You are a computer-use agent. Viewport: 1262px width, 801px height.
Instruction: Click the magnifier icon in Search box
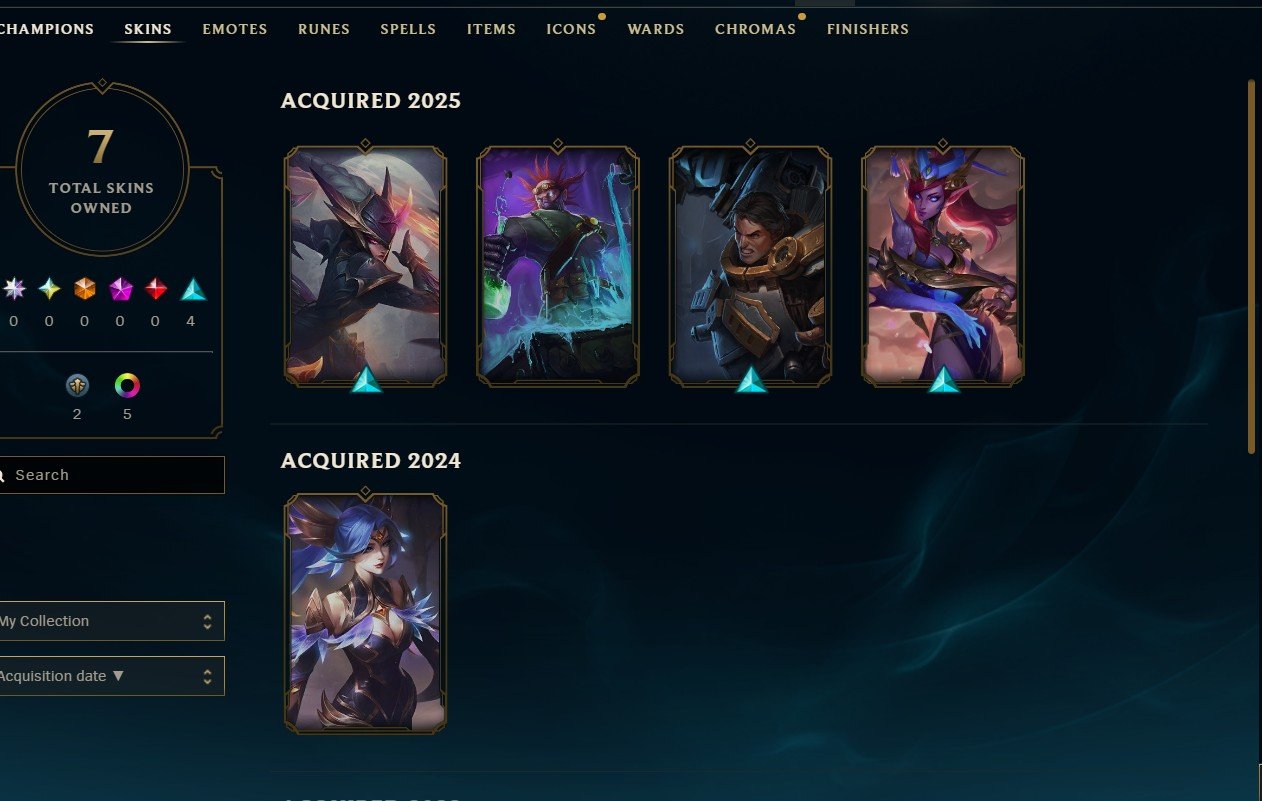(2, 475)
